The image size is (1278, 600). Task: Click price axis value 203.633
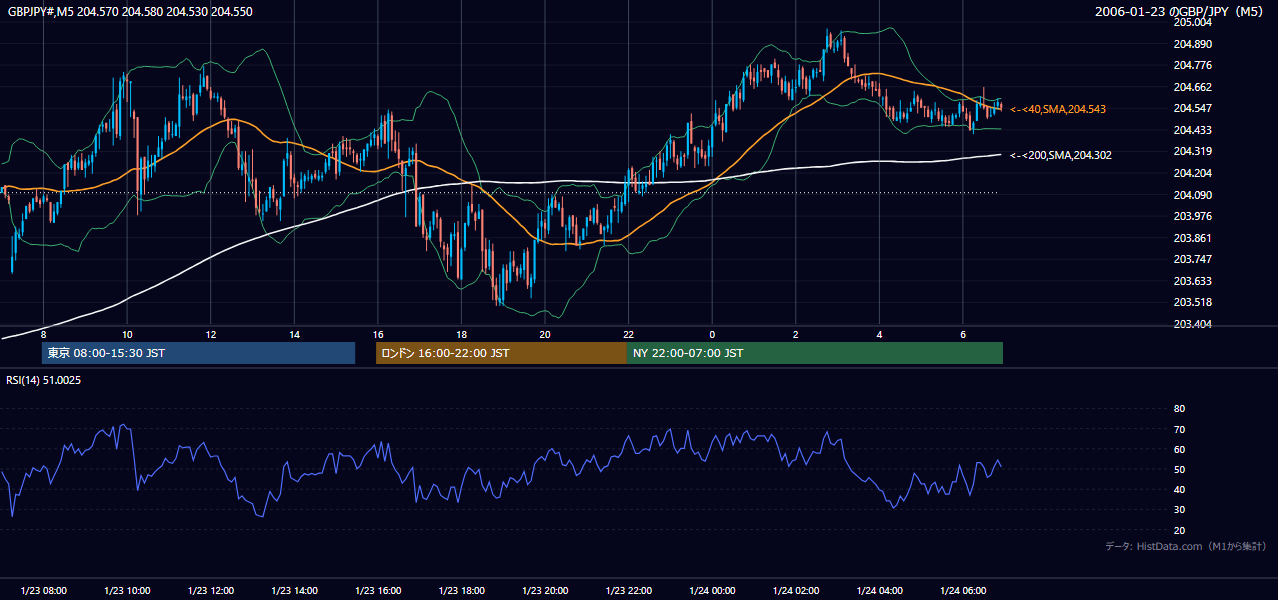pyautogui.click(x=1193, y=281)
